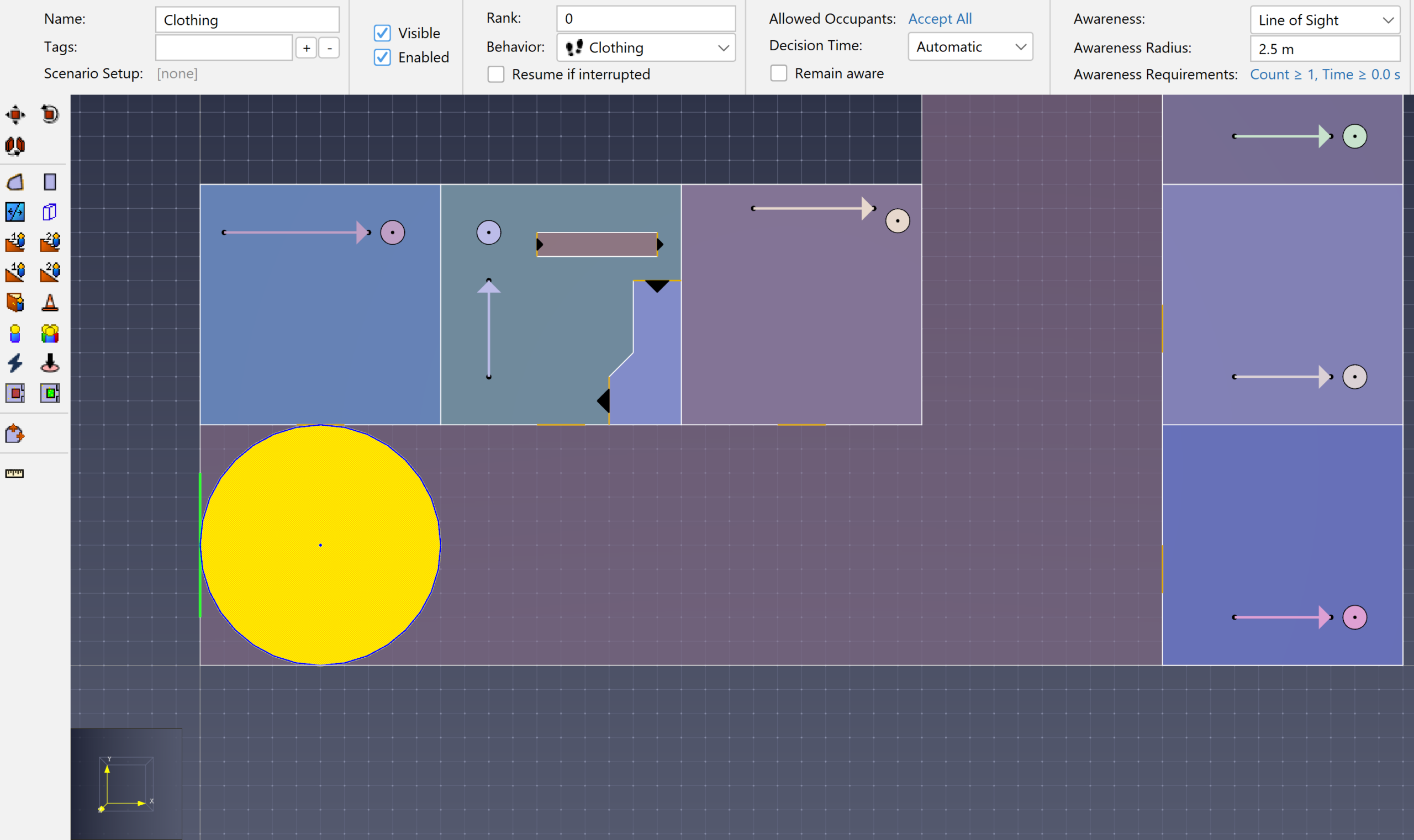
Task: Open the Awareness Line of Sight dropdown
Action: (x=1325, y=20)
